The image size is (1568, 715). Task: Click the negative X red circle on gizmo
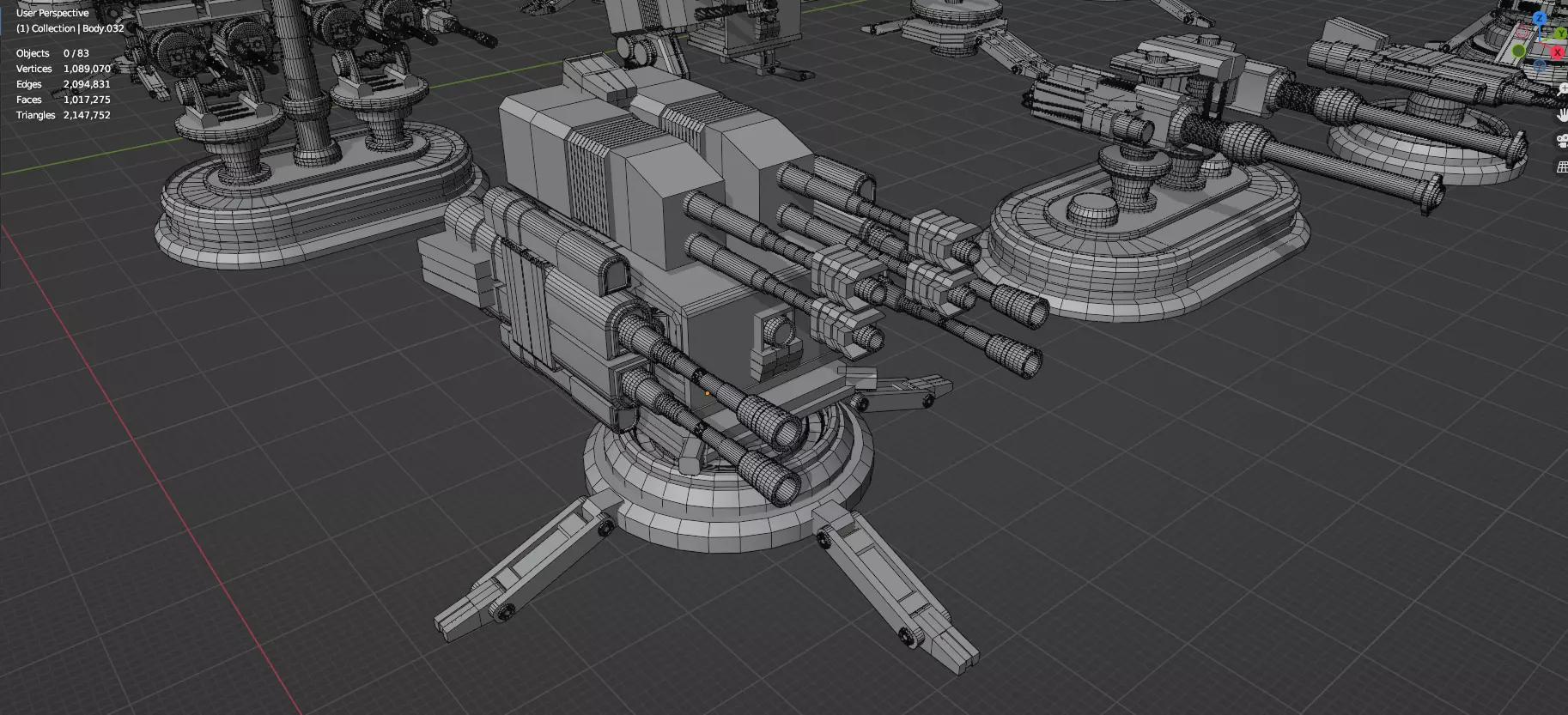1522,32
